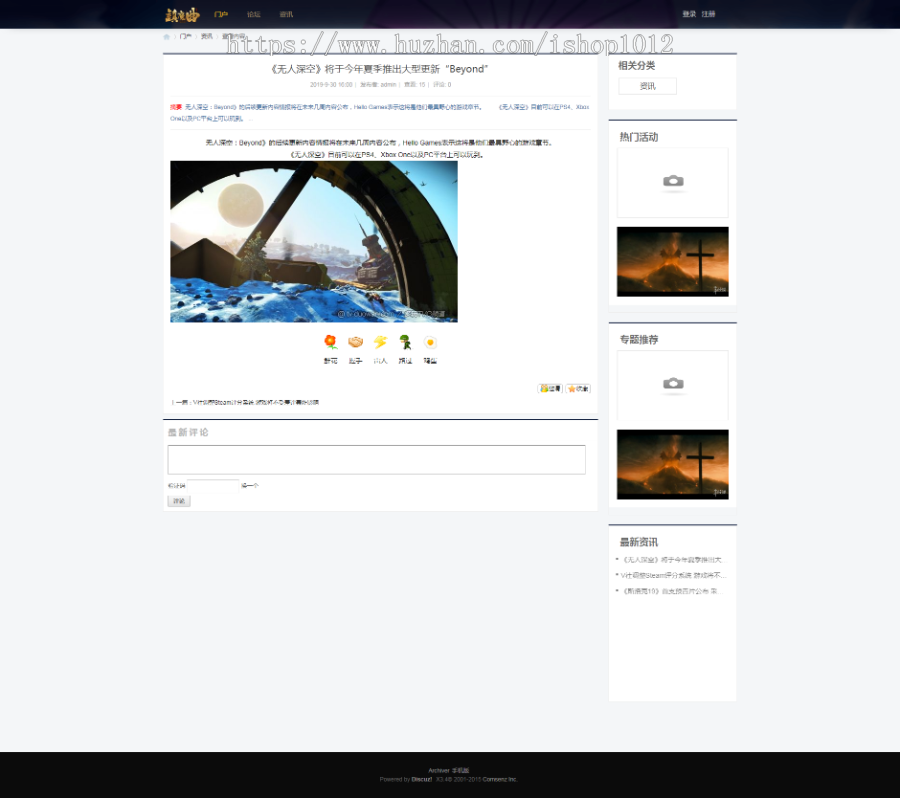Vote with the green soldier emotion icon

coord(405,342)
